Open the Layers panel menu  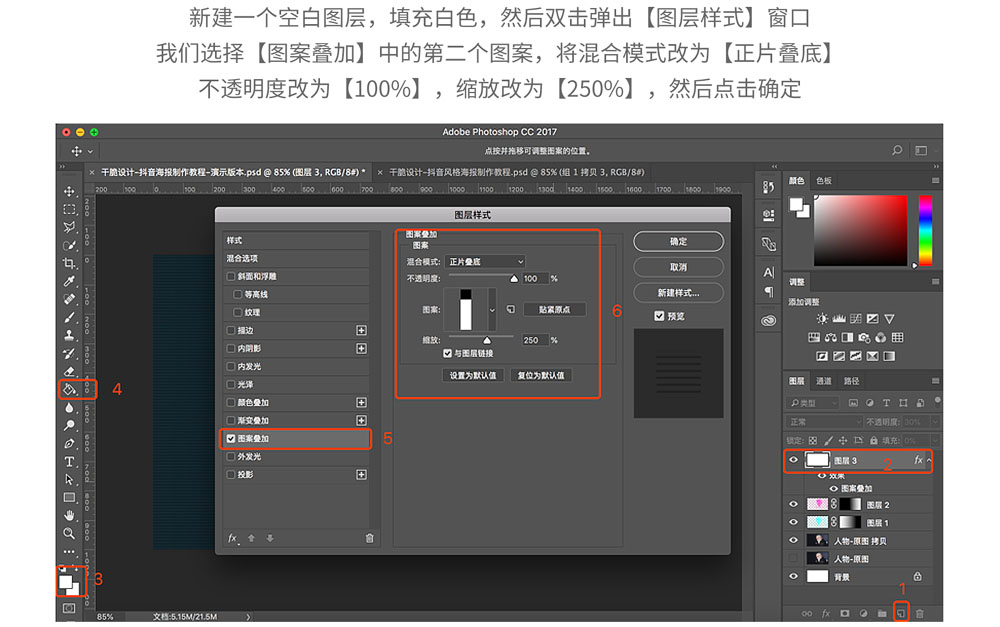(x=935, y=381)
